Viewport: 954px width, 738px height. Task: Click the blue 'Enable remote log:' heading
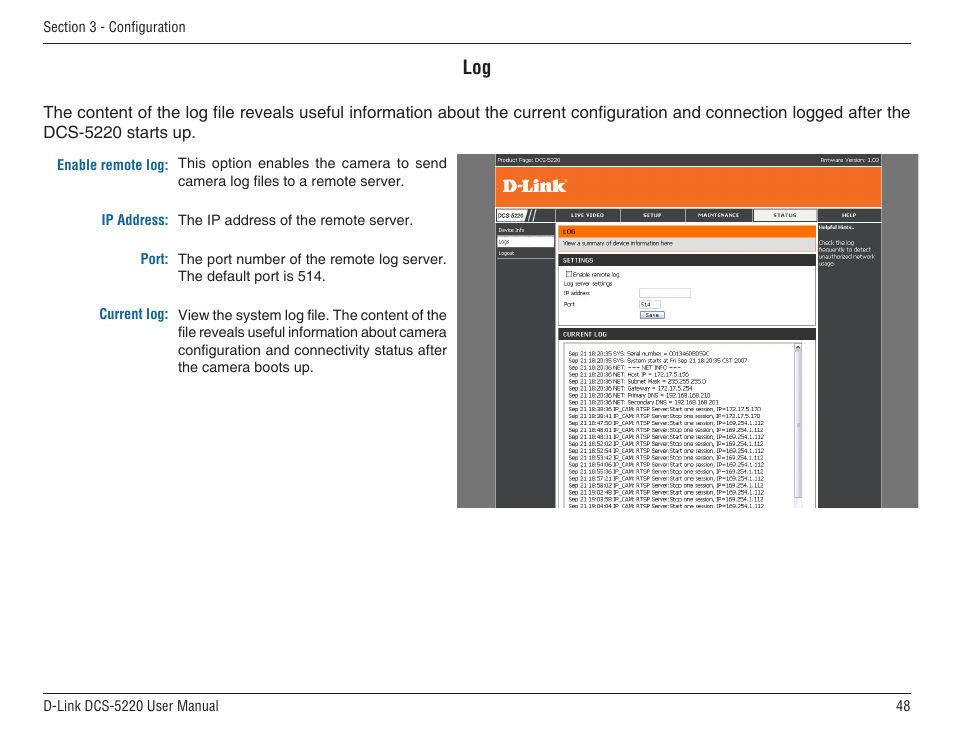coord(113,165)
